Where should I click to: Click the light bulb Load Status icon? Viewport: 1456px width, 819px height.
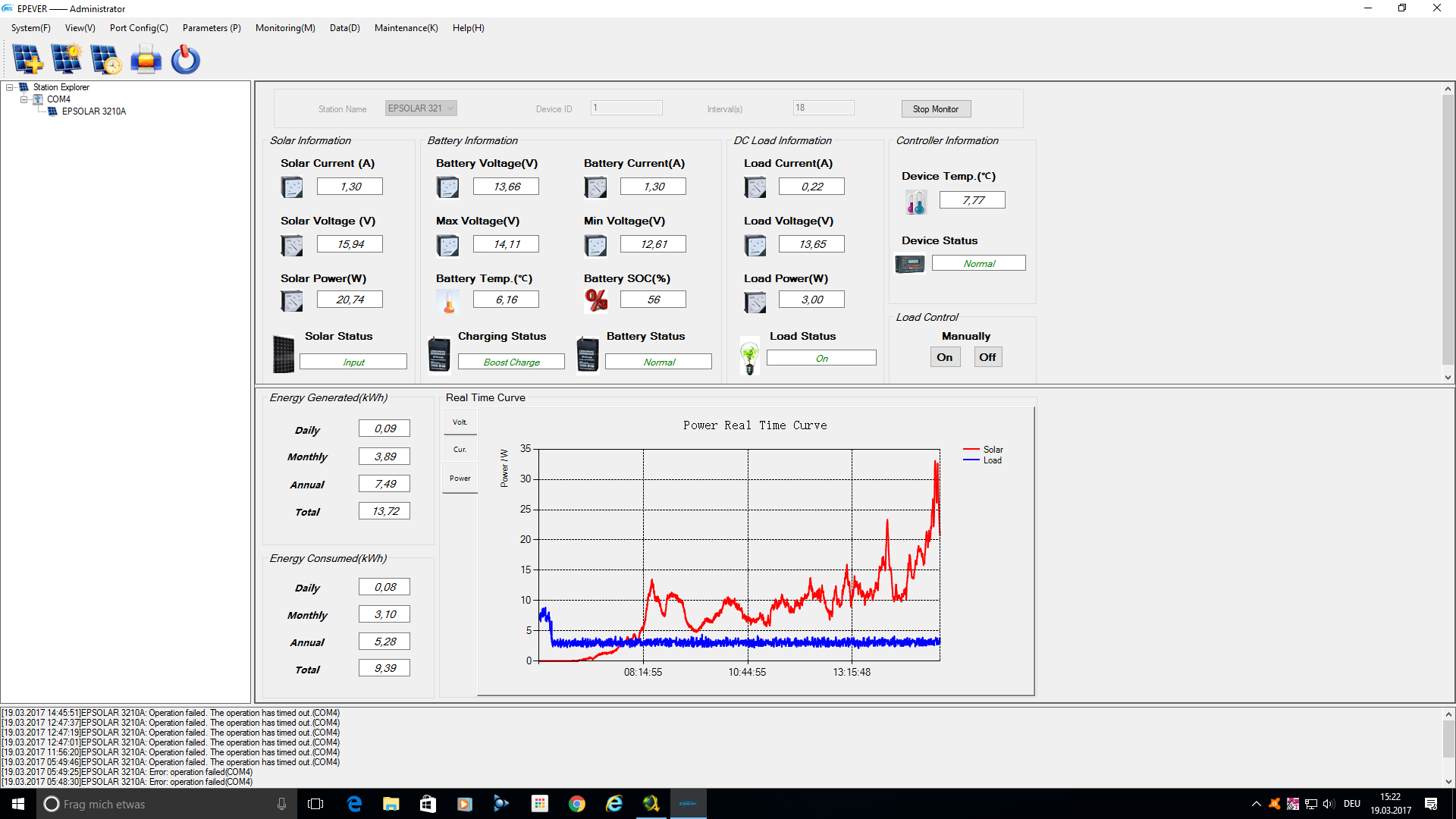[x=750, y=356]
